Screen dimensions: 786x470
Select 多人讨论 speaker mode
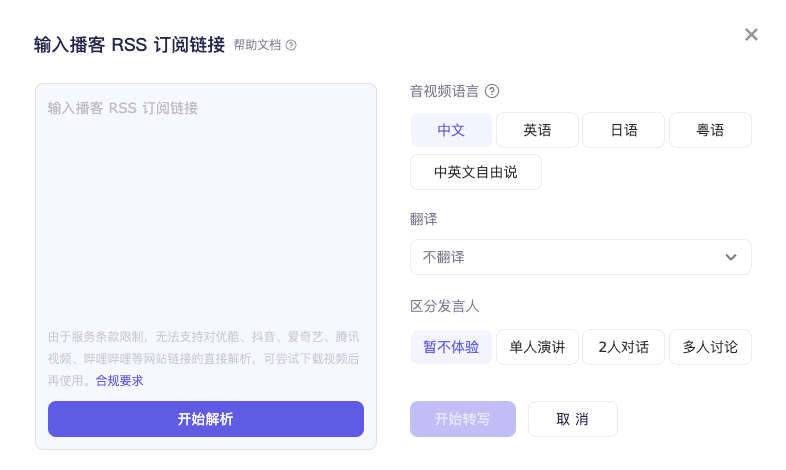click(710, 347)
